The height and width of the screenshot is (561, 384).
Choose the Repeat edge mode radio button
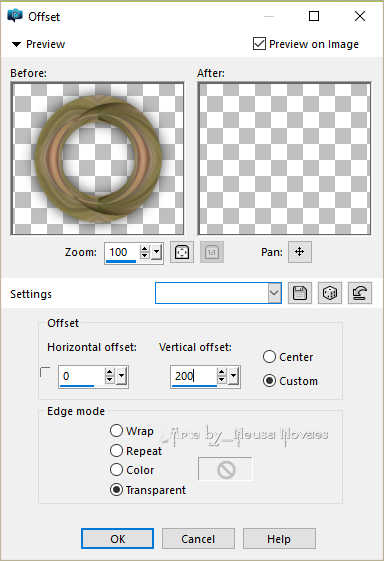116,450
